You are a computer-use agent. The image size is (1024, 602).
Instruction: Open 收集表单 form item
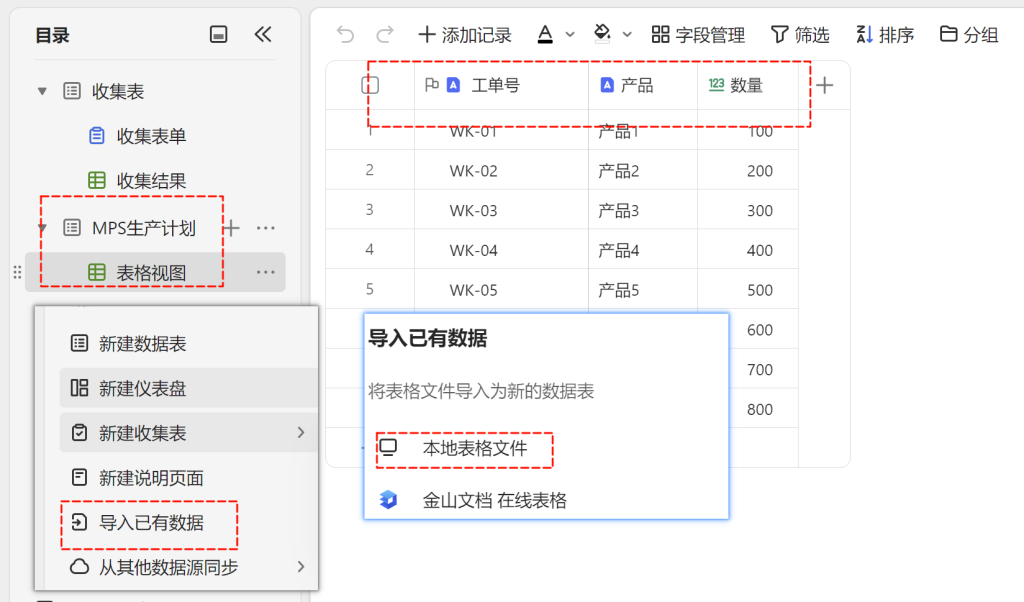tap(151, 136)
